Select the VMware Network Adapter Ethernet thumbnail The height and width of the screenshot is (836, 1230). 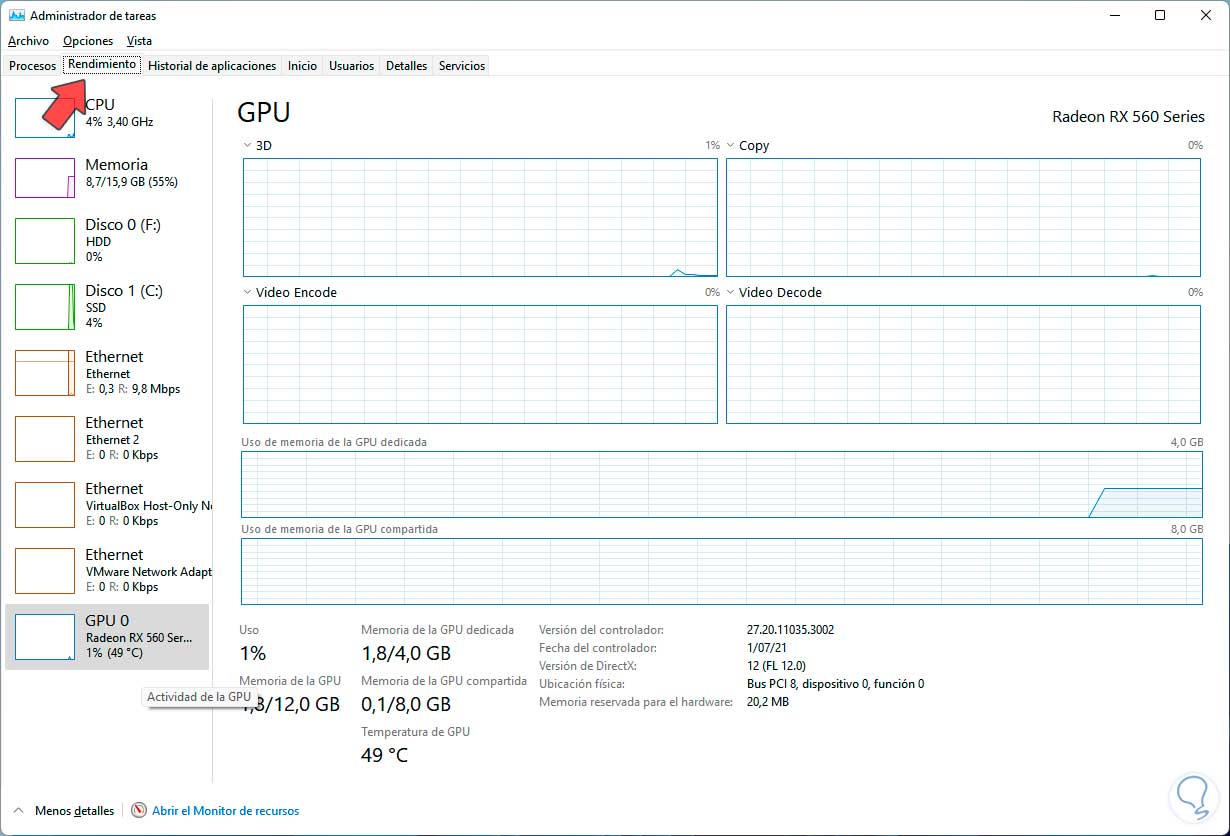[45, 572]
